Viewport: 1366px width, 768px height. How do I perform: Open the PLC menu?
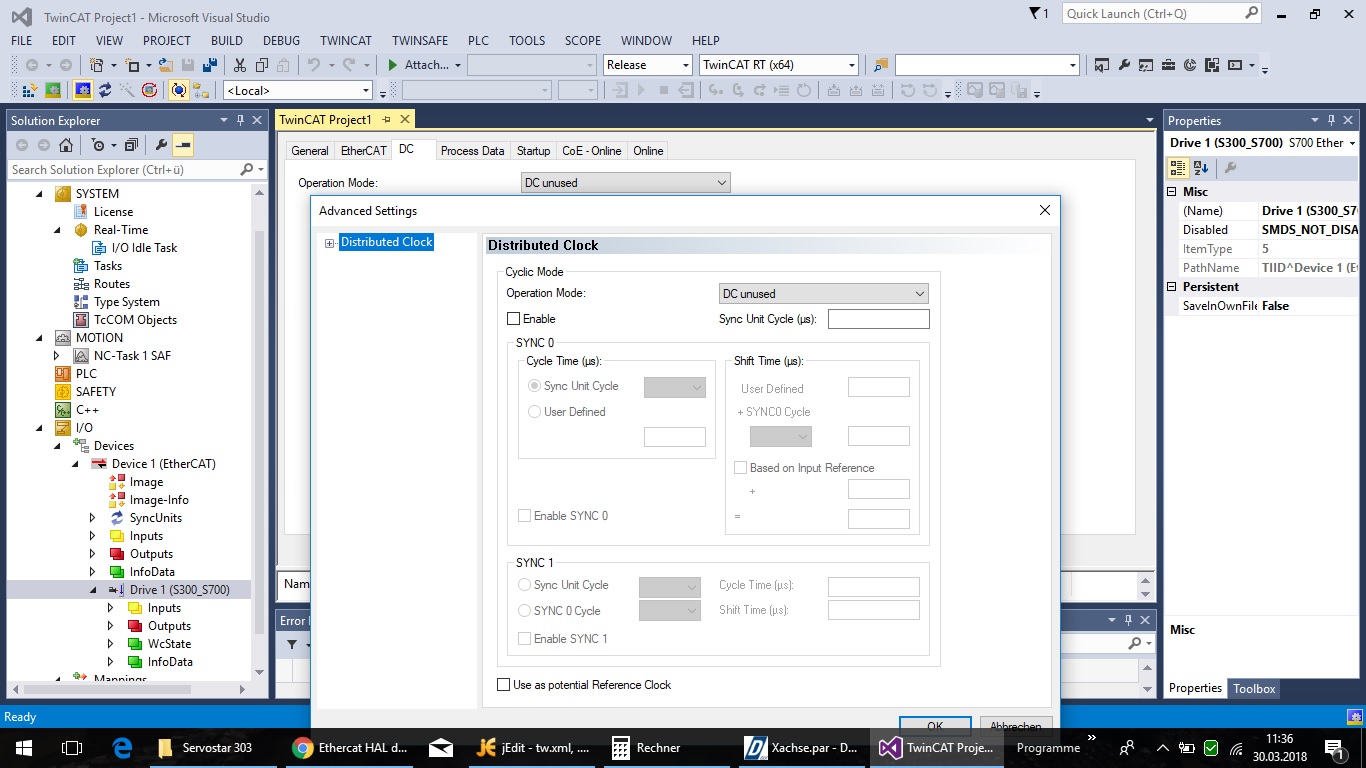tap(478, 41)
